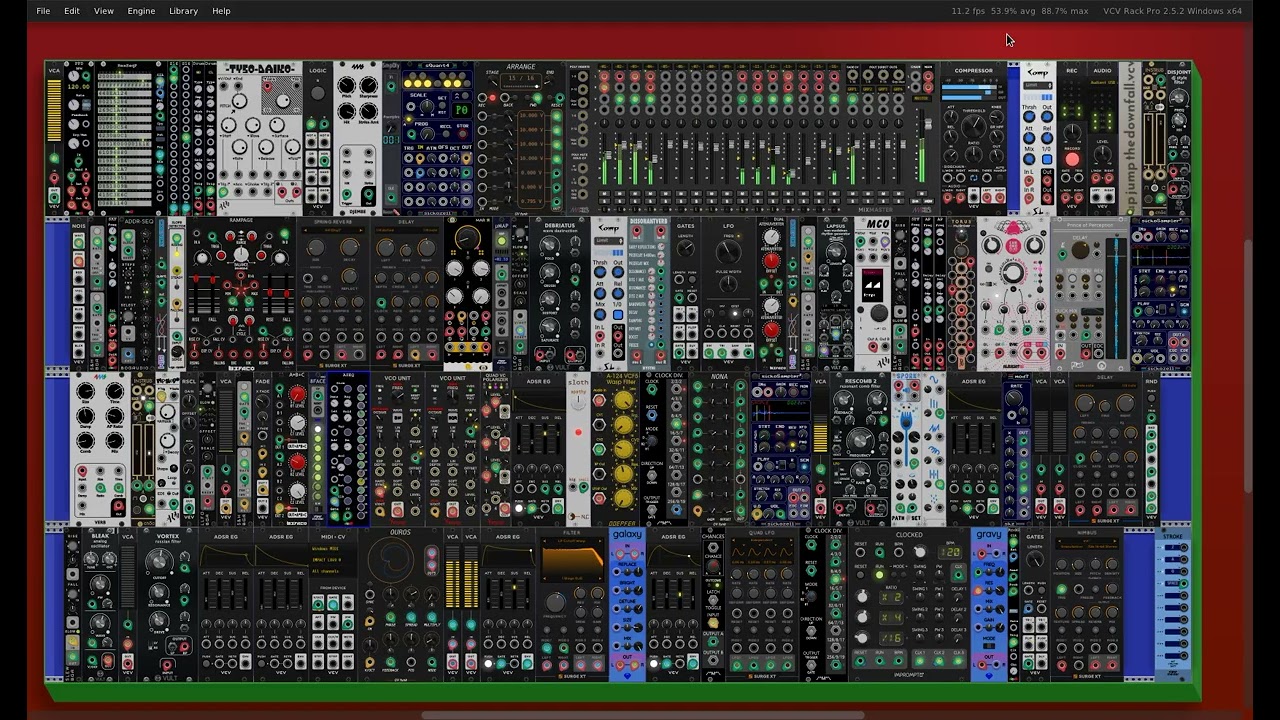Click the track -12- fader on MixMaster

(x=777, y=150)
